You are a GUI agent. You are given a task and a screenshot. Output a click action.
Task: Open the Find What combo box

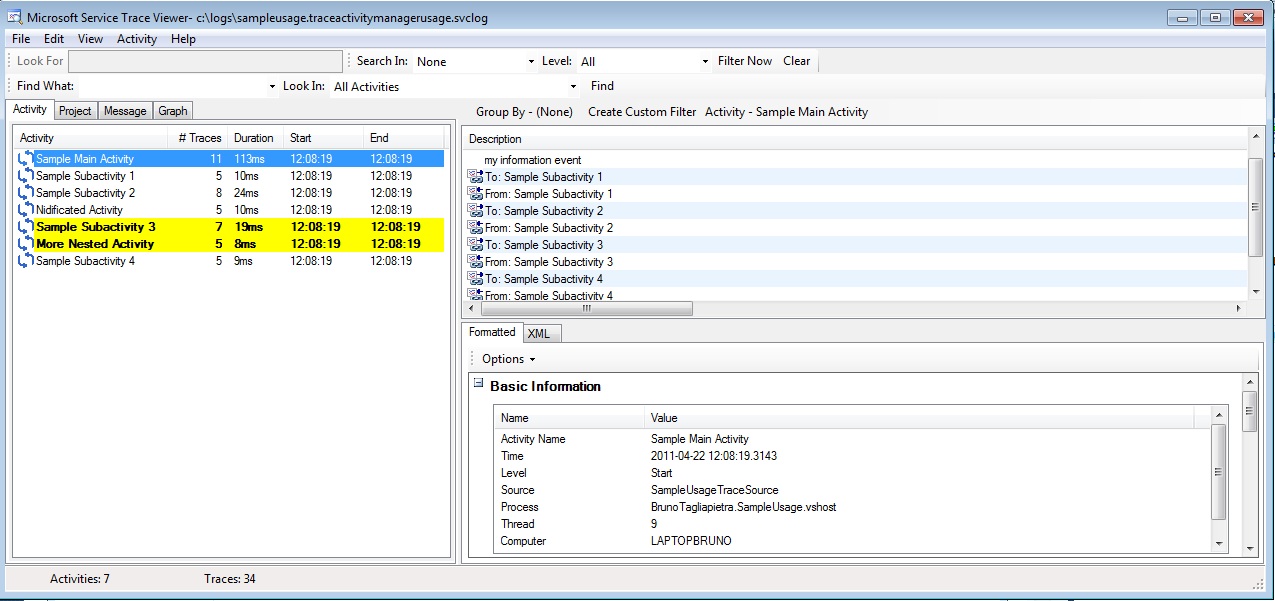pos(272,87)
